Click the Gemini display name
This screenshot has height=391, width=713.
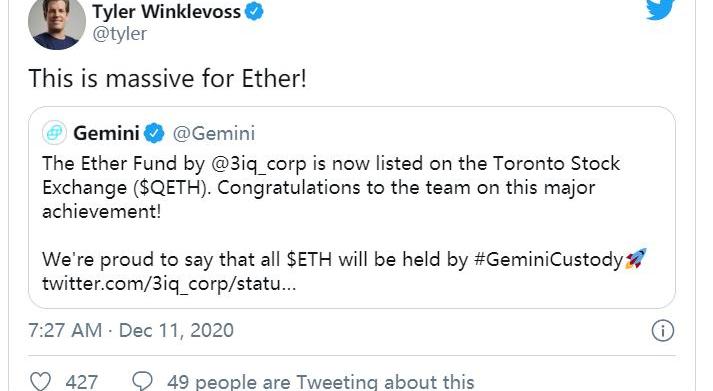pos(106,134)
